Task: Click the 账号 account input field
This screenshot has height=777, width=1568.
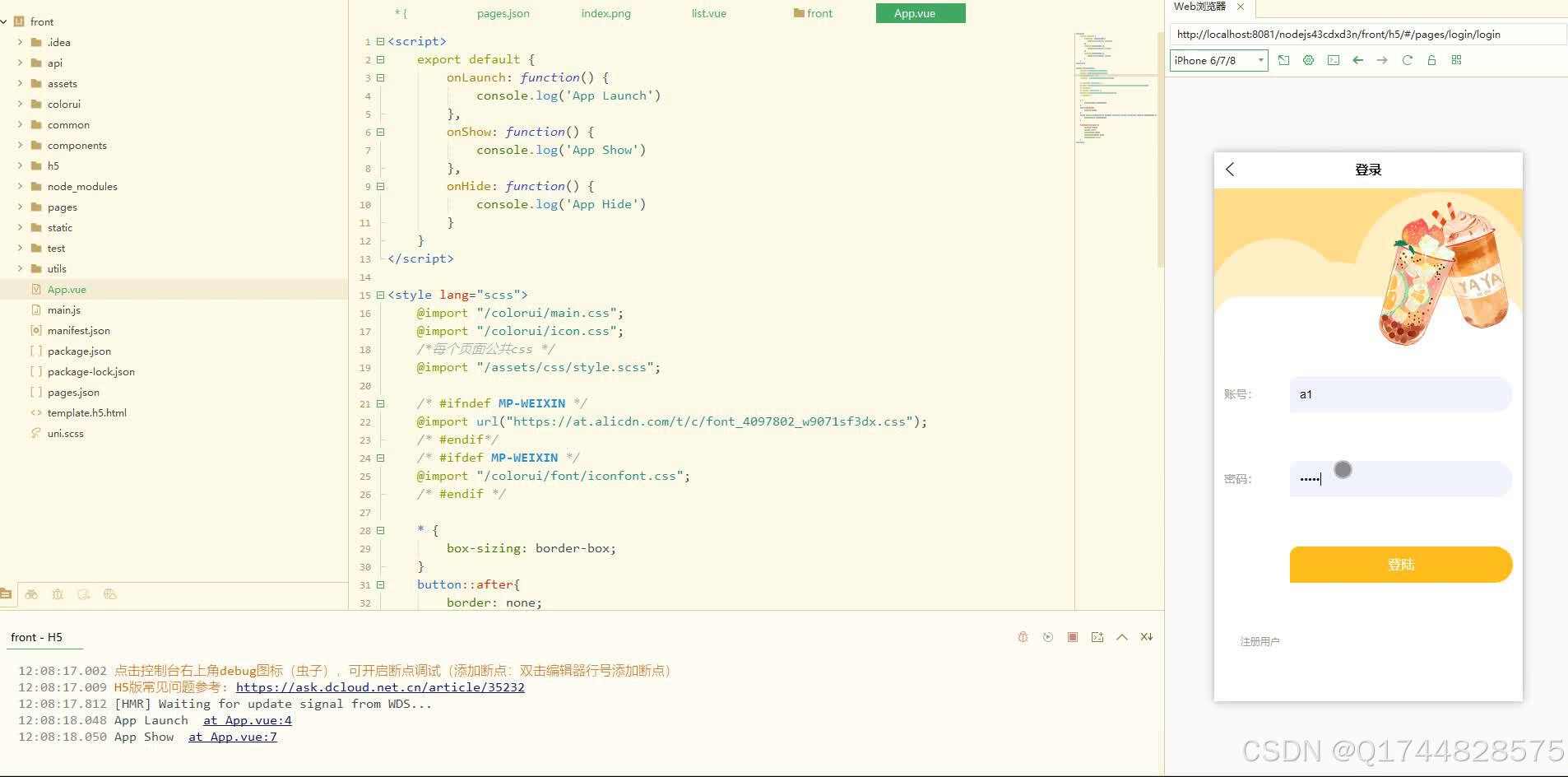Action: tap(1401, 394)
